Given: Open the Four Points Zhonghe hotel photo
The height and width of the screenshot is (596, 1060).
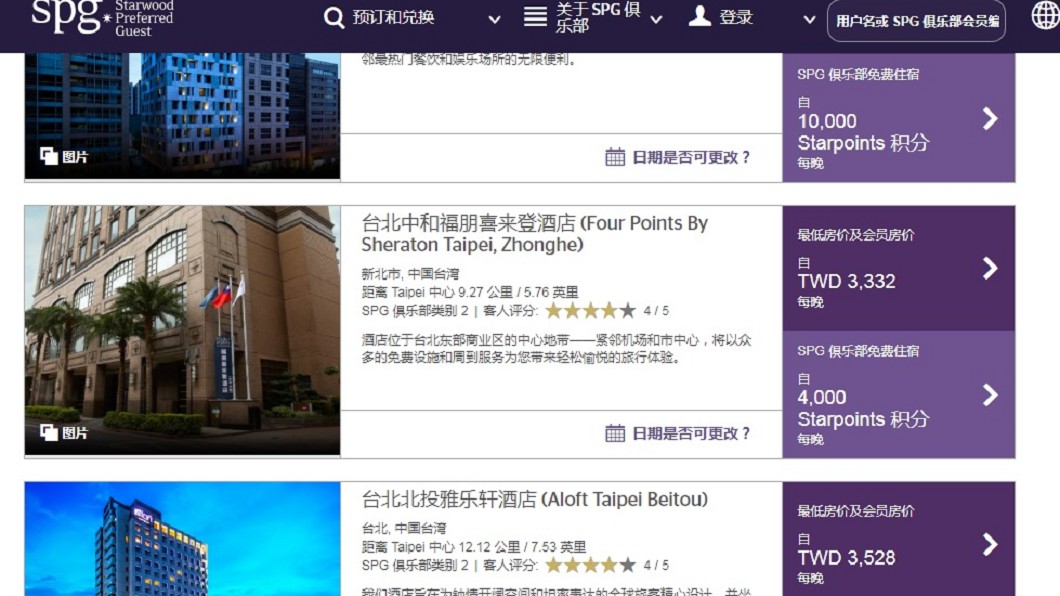Looking at the screenshot, I should (x=183, y=330).
